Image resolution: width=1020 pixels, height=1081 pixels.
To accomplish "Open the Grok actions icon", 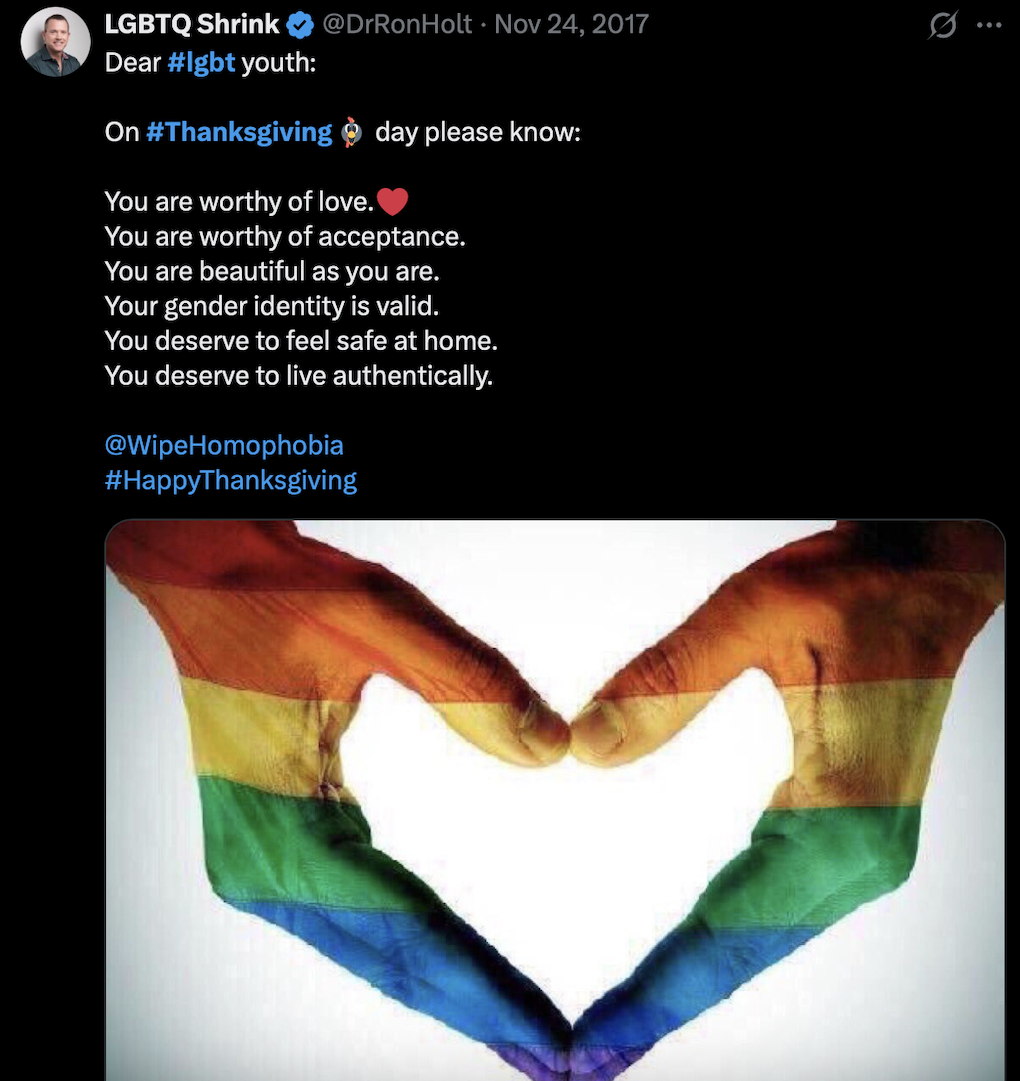I will click(942, 26).
